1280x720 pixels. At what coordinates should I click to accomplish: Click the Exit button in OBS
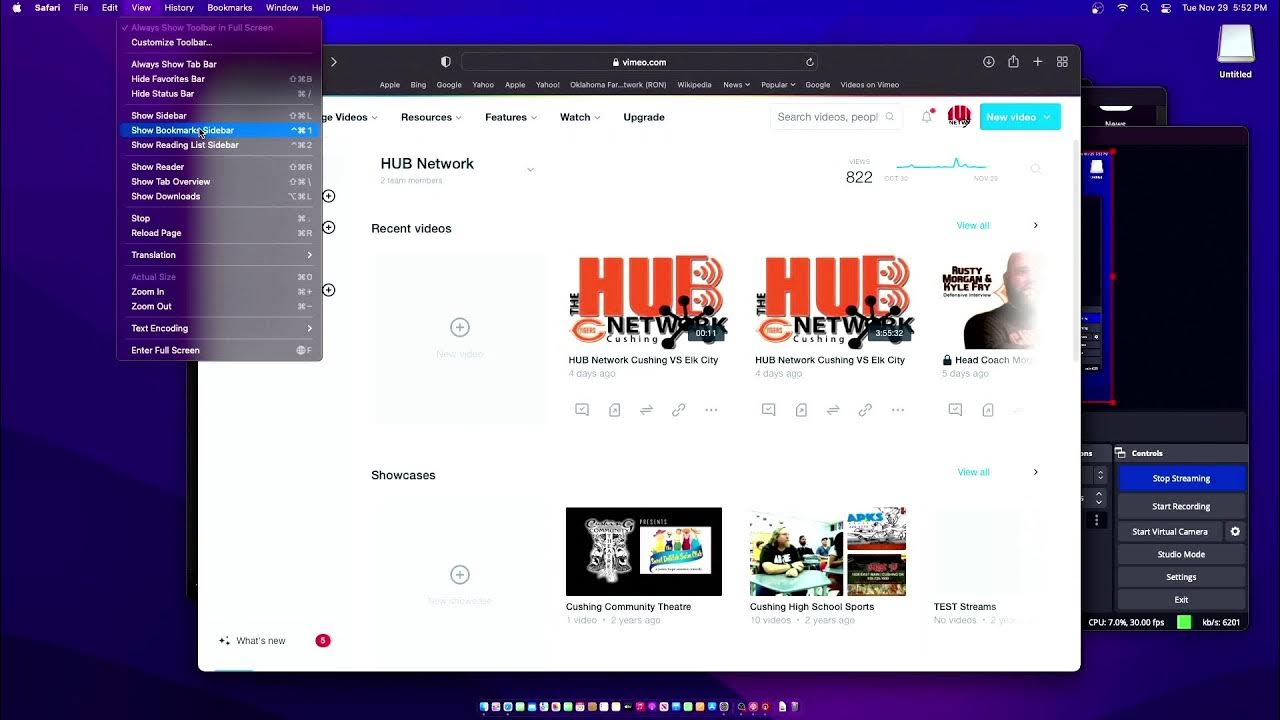click(x=1181, y=600)
